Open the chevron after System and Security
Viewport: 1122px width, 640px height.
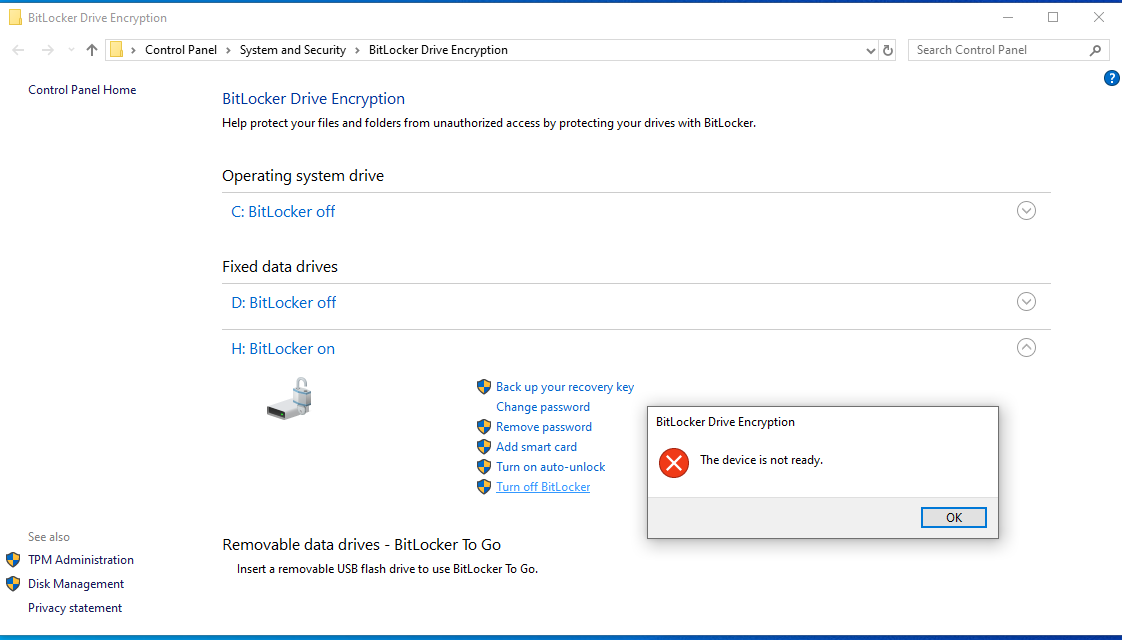point(357,50)
